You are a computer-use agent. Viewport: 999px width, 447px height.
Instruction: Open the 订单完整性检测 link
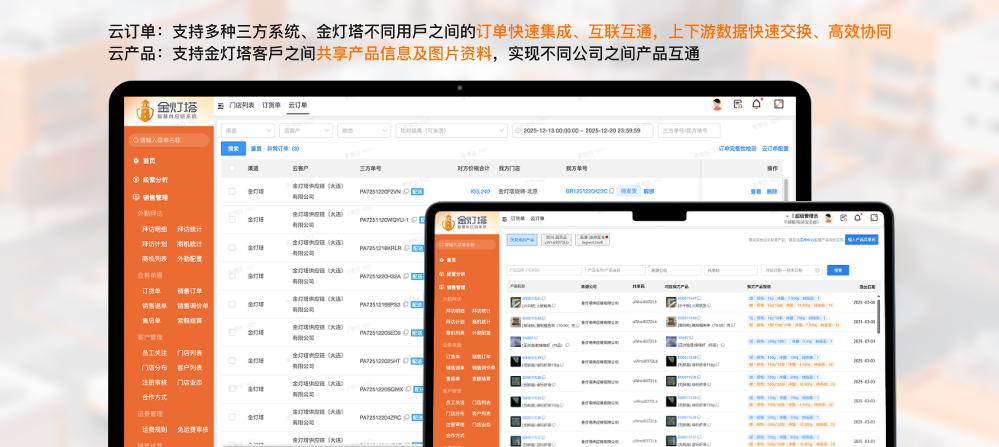point(738,148)
